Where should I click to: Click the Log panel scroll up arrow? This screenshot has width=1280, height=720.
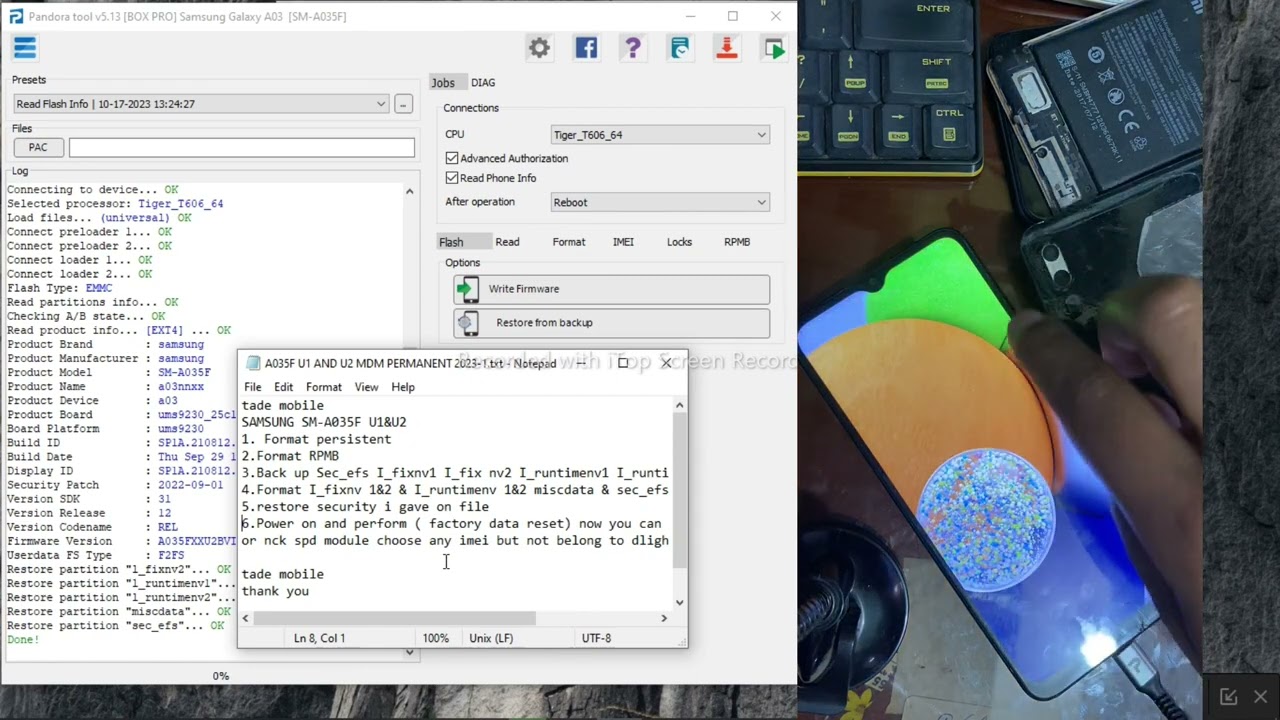(409, 190)
